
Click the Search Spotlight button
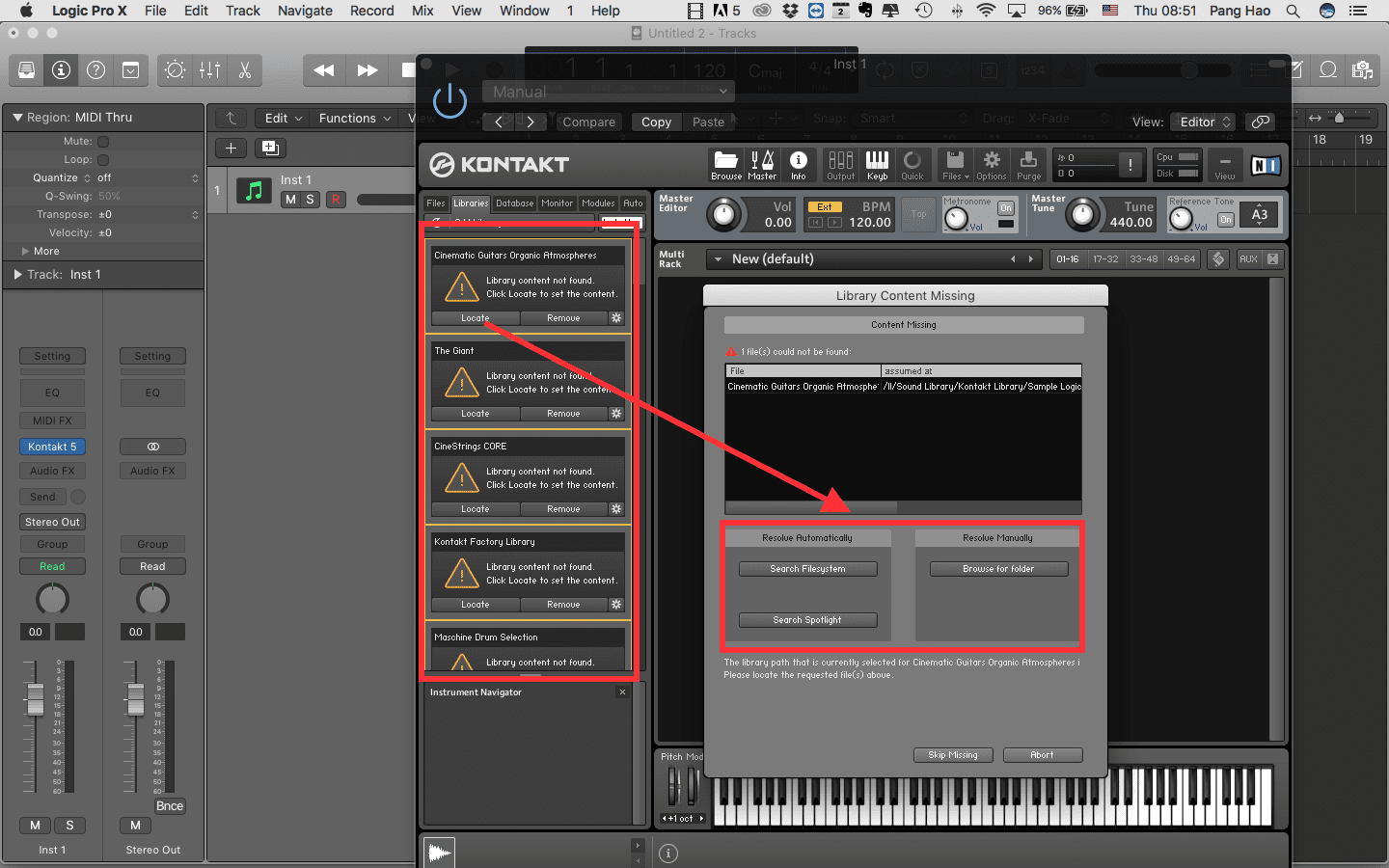click(x=807, y=620)
